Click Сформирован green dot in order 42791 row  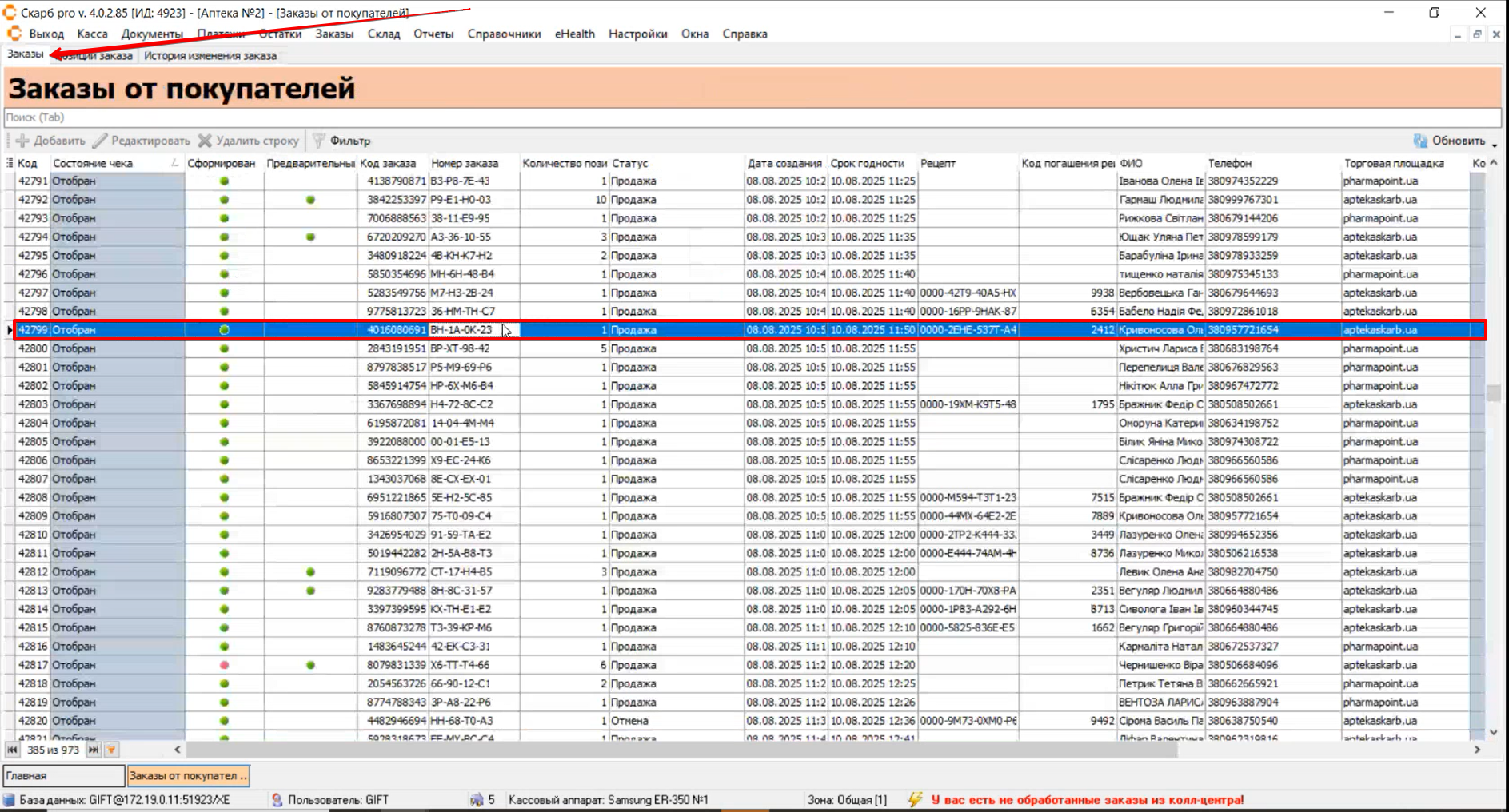coord(224,181)
